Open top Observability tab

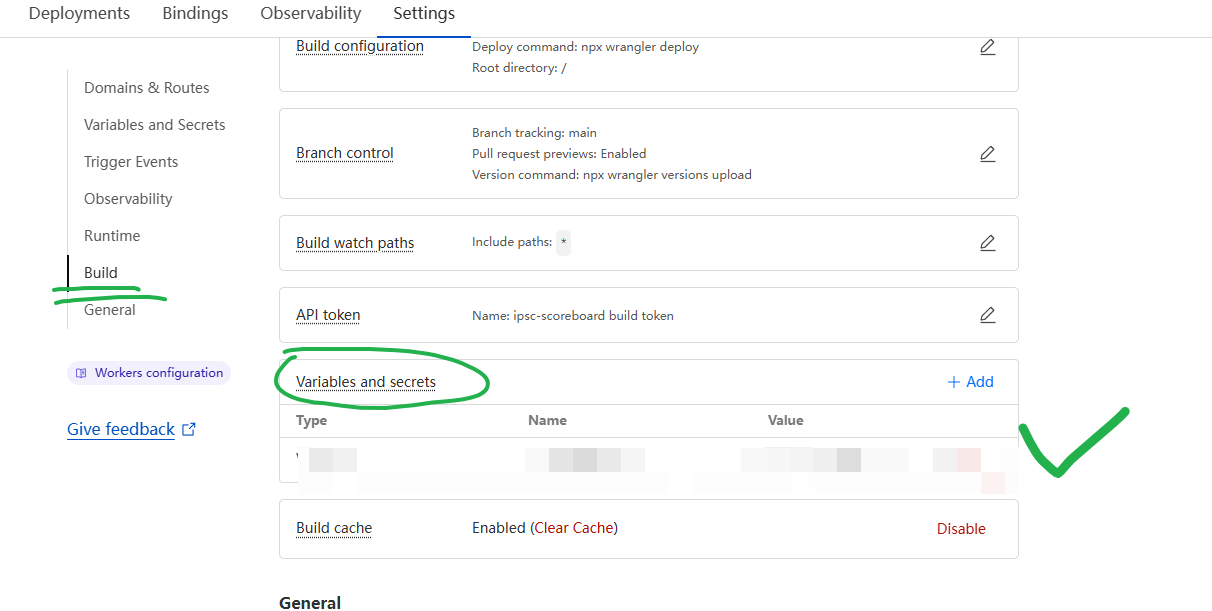click(x=310, y=14)
